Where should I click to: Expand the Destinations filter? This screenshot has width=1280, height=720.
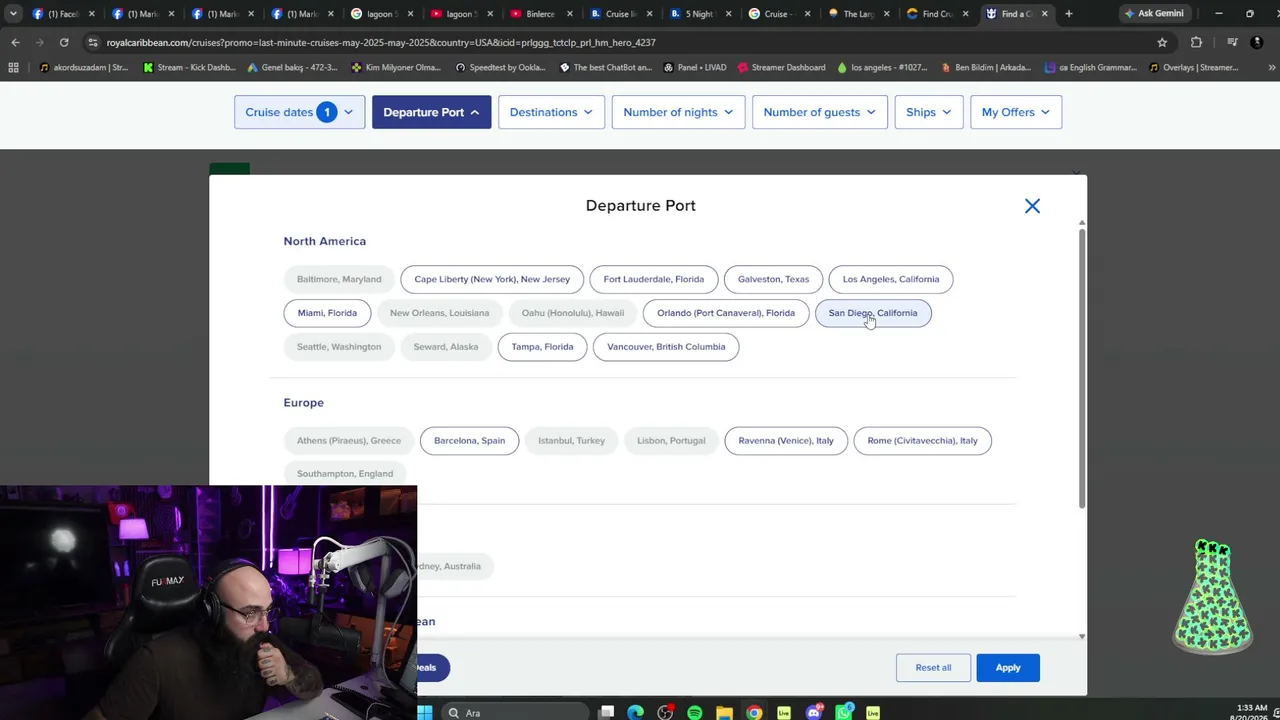click(551, 112)
